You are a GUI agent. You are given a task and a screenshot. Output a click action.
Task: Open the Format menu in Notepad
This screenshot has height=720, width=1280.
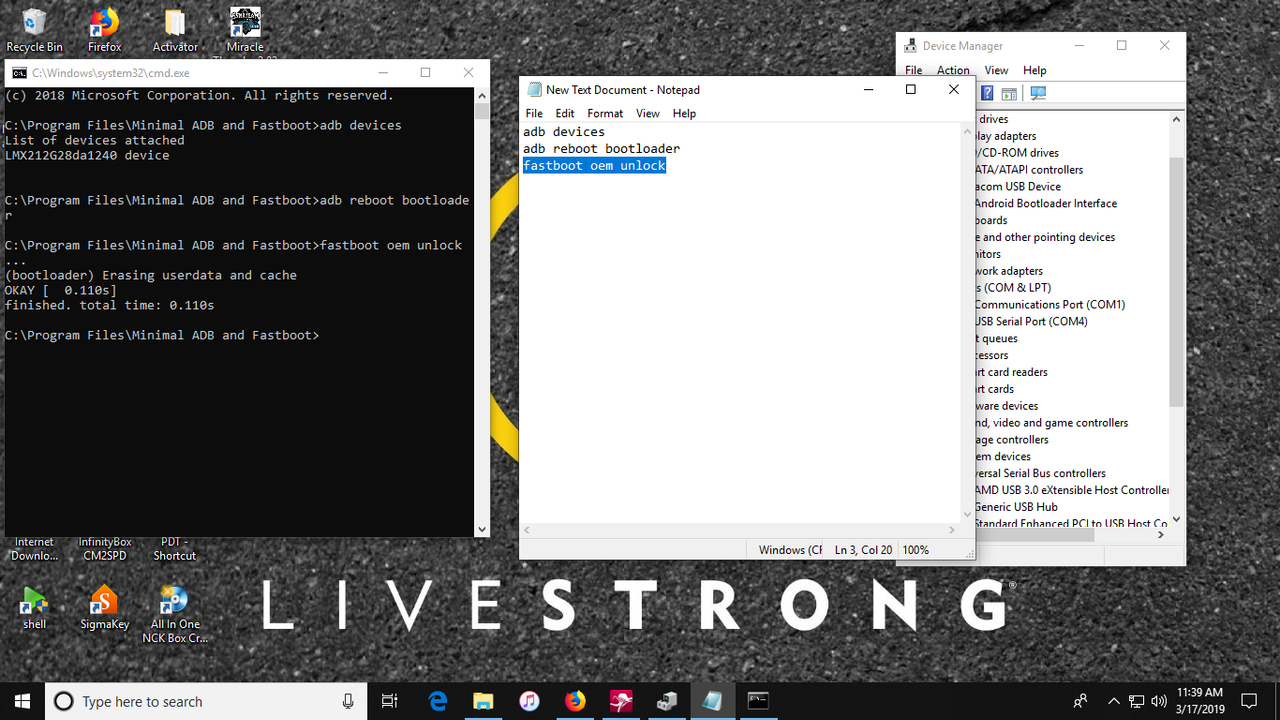[x=604, y=113]
